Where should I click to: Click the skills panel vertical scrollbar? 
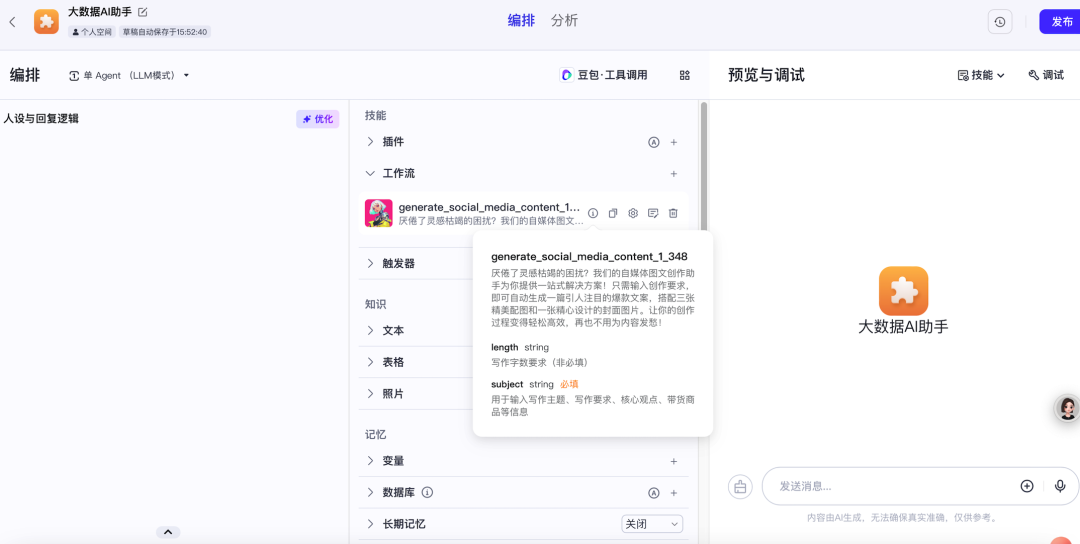(x=703, y=166)
